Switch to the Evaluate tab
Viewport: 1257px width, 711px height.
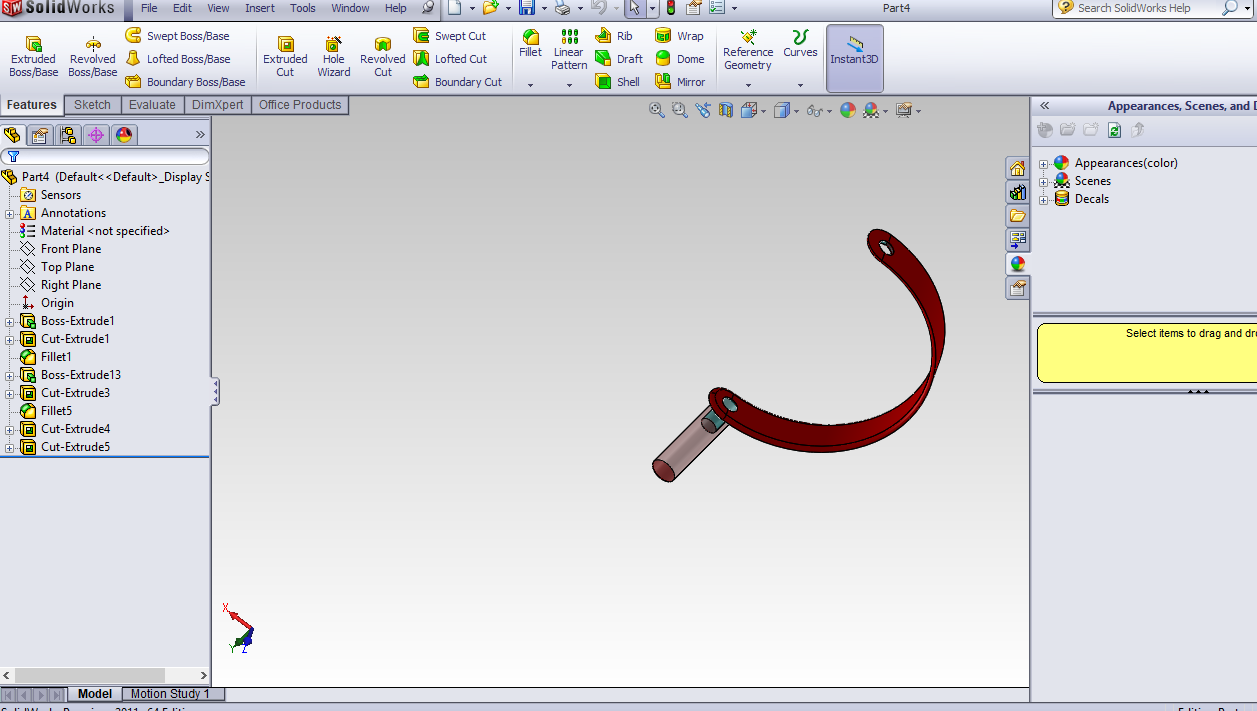click(x=152, y=105)
